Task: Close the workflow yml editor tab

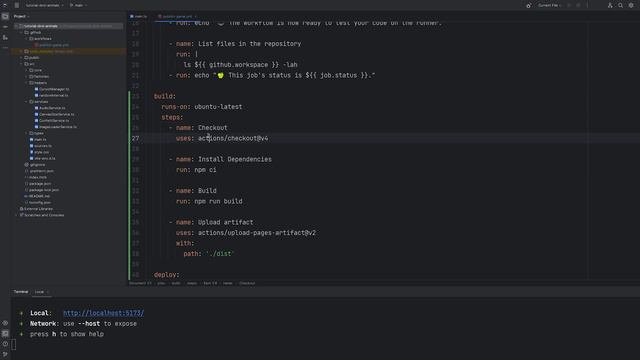Action: pos(196,16)
